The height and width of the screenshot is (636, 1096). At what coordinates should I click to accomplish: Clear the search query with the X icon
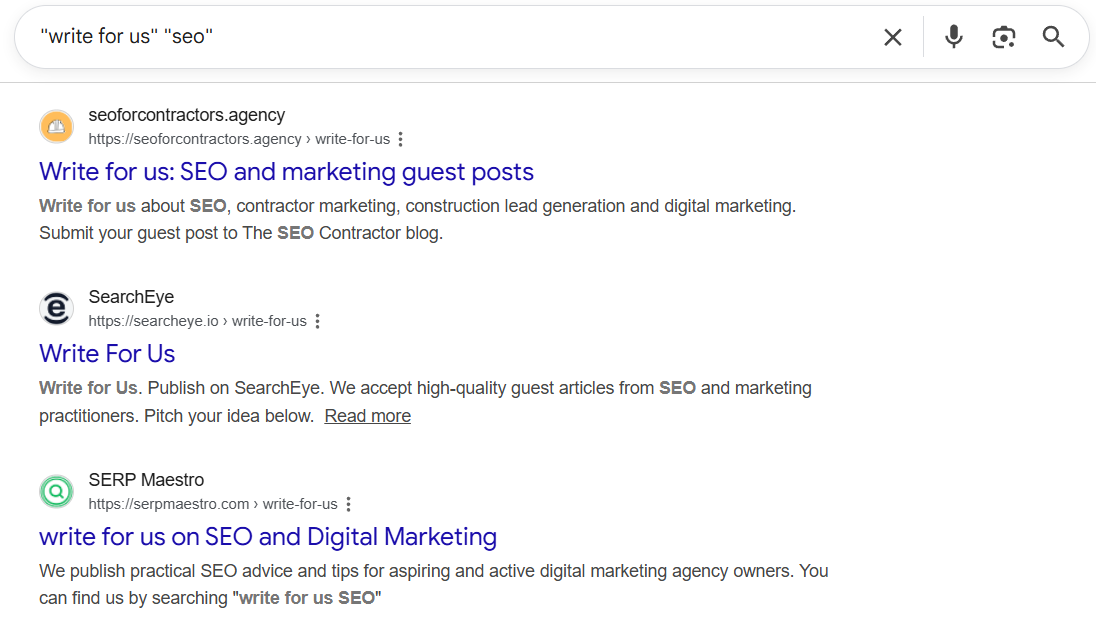click(893, 37)
